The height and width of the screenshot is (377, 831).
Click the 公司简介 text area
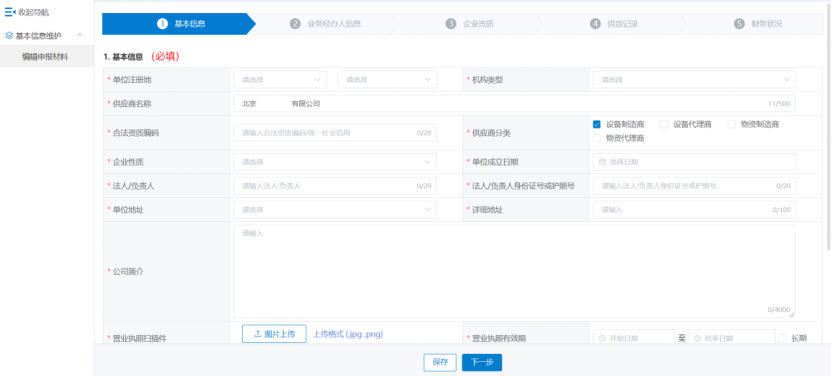tap(514, 271)
